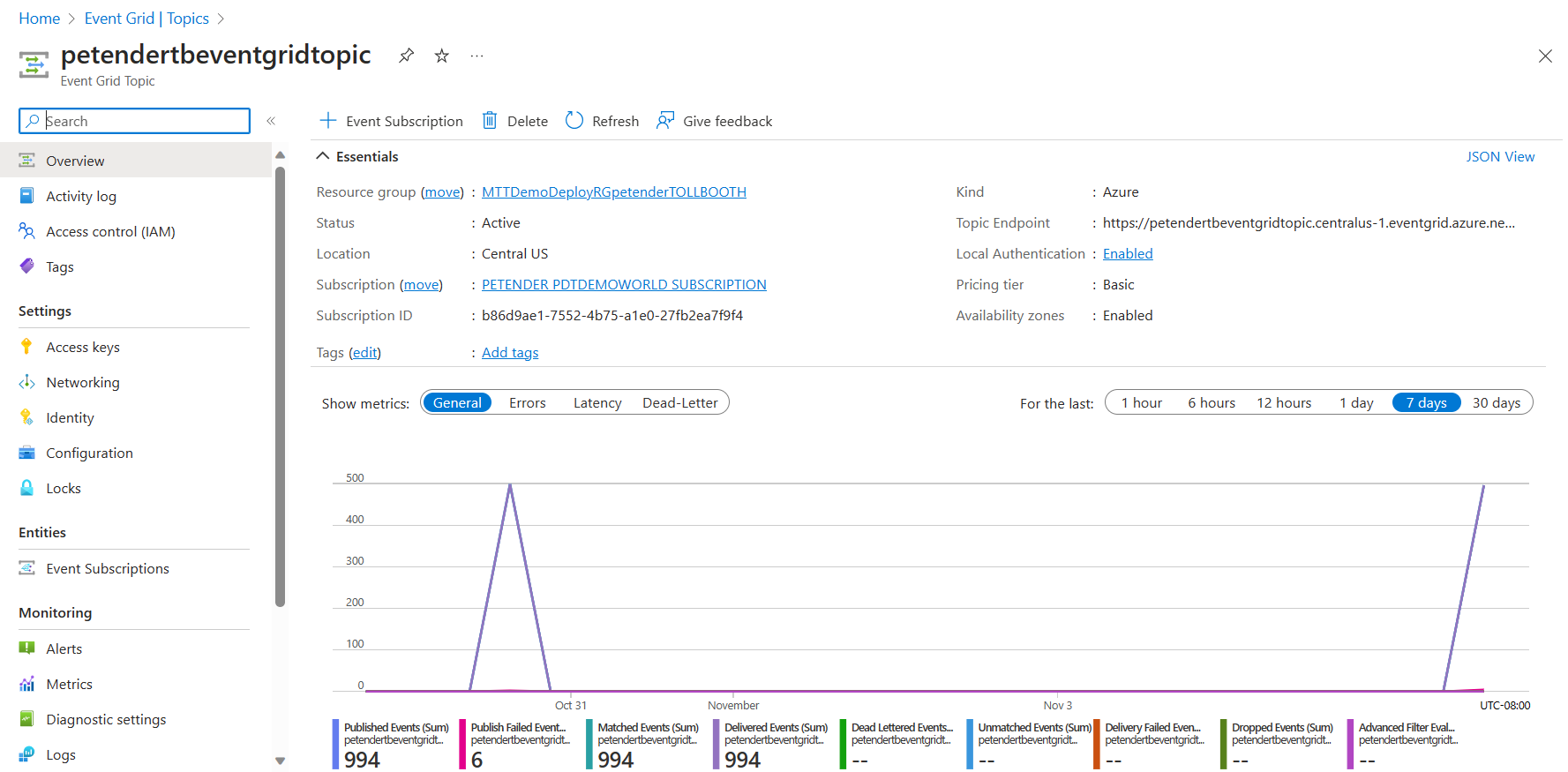The image size is (1568, 772).
Task: Click inside the sidebar Search field
Action: click(x=134, y=121)
